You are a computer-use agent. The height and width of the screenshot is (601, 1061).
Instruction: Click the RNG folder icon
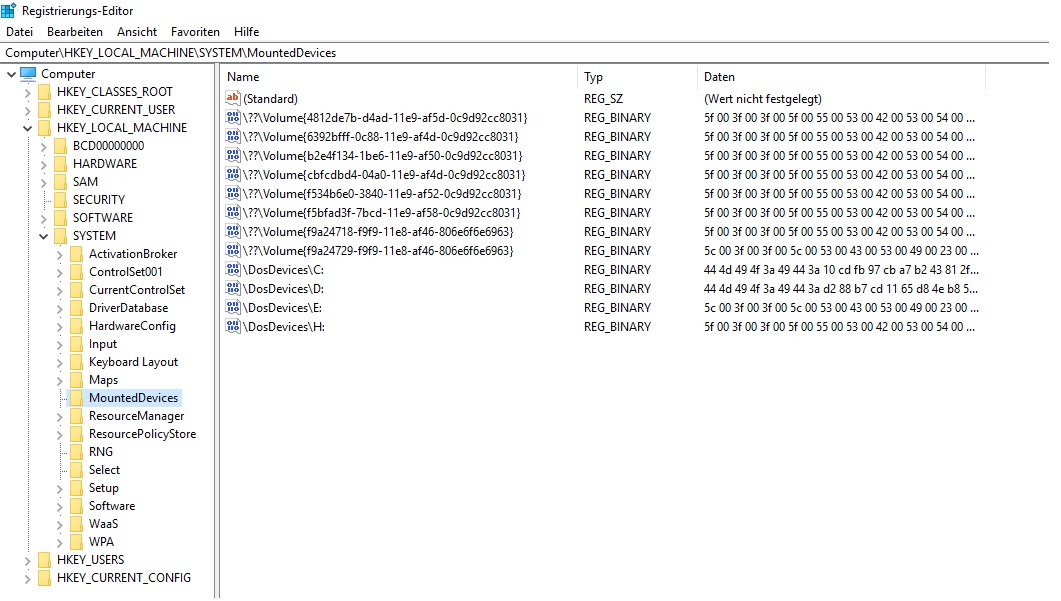tap(77, 451)
